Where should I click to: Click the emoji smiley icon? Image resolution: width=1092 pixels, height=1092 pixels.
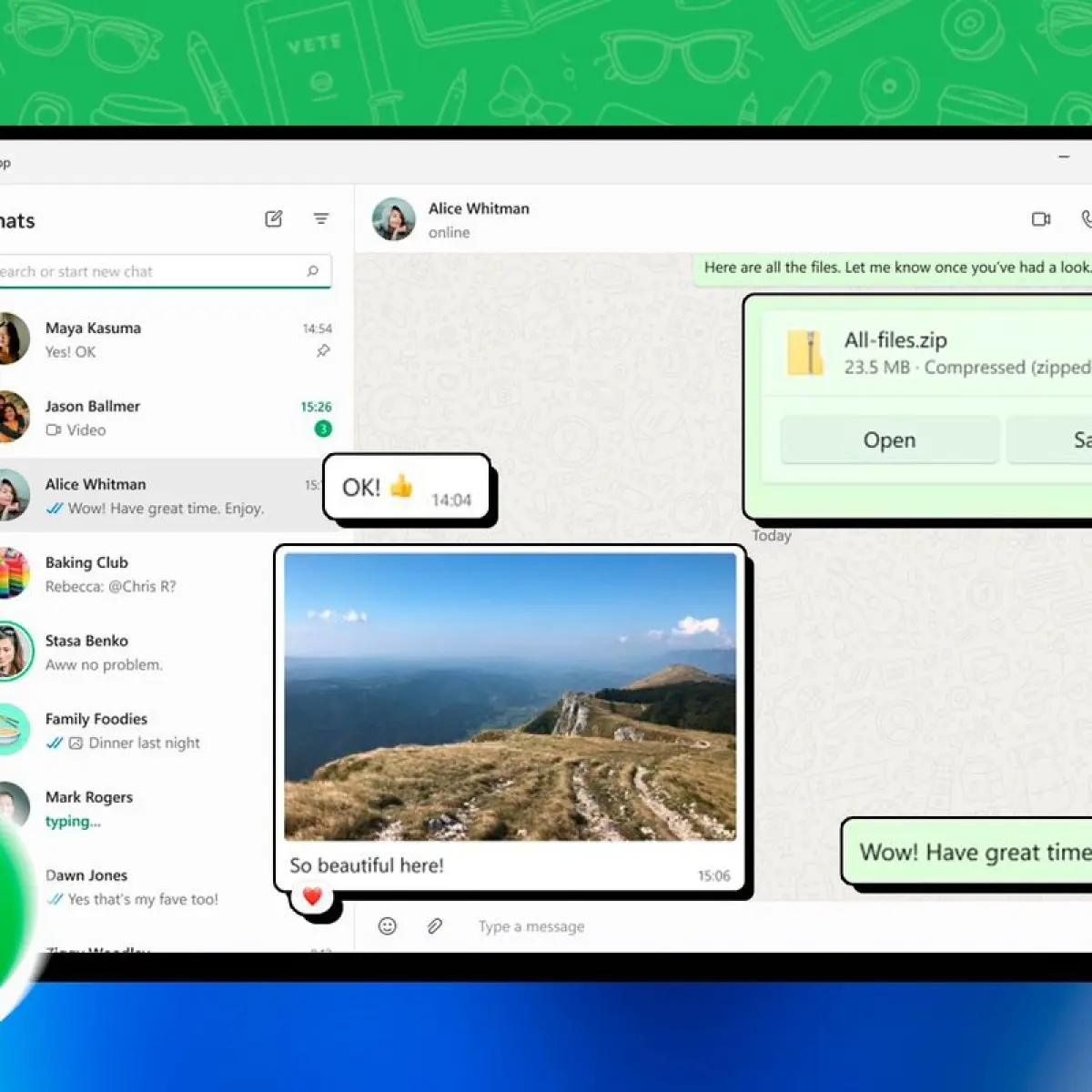pyautogui.click(x=388, y=926)
